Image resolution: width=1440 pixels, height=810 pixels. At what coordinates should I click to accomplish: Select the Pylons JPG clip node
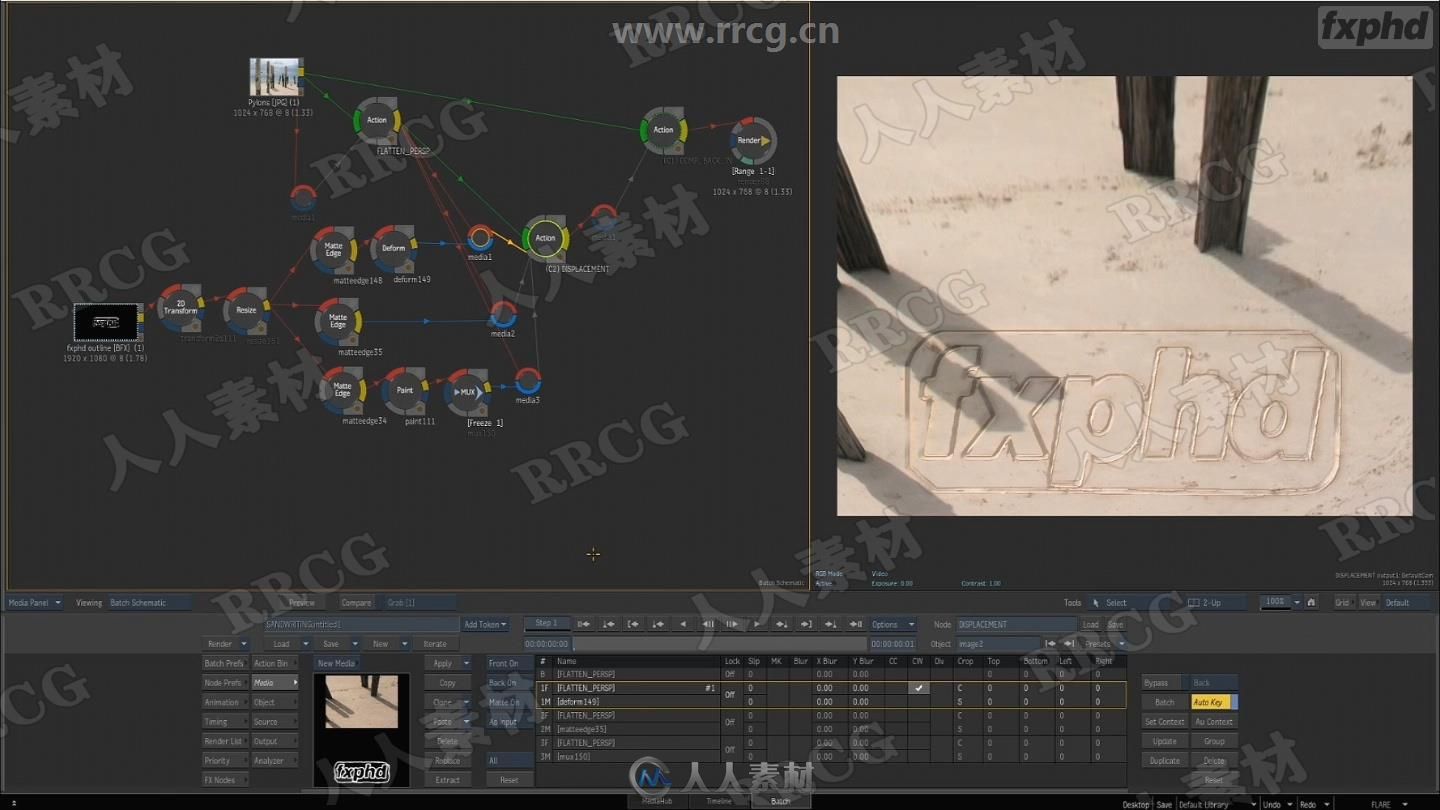tap(275, 77)
